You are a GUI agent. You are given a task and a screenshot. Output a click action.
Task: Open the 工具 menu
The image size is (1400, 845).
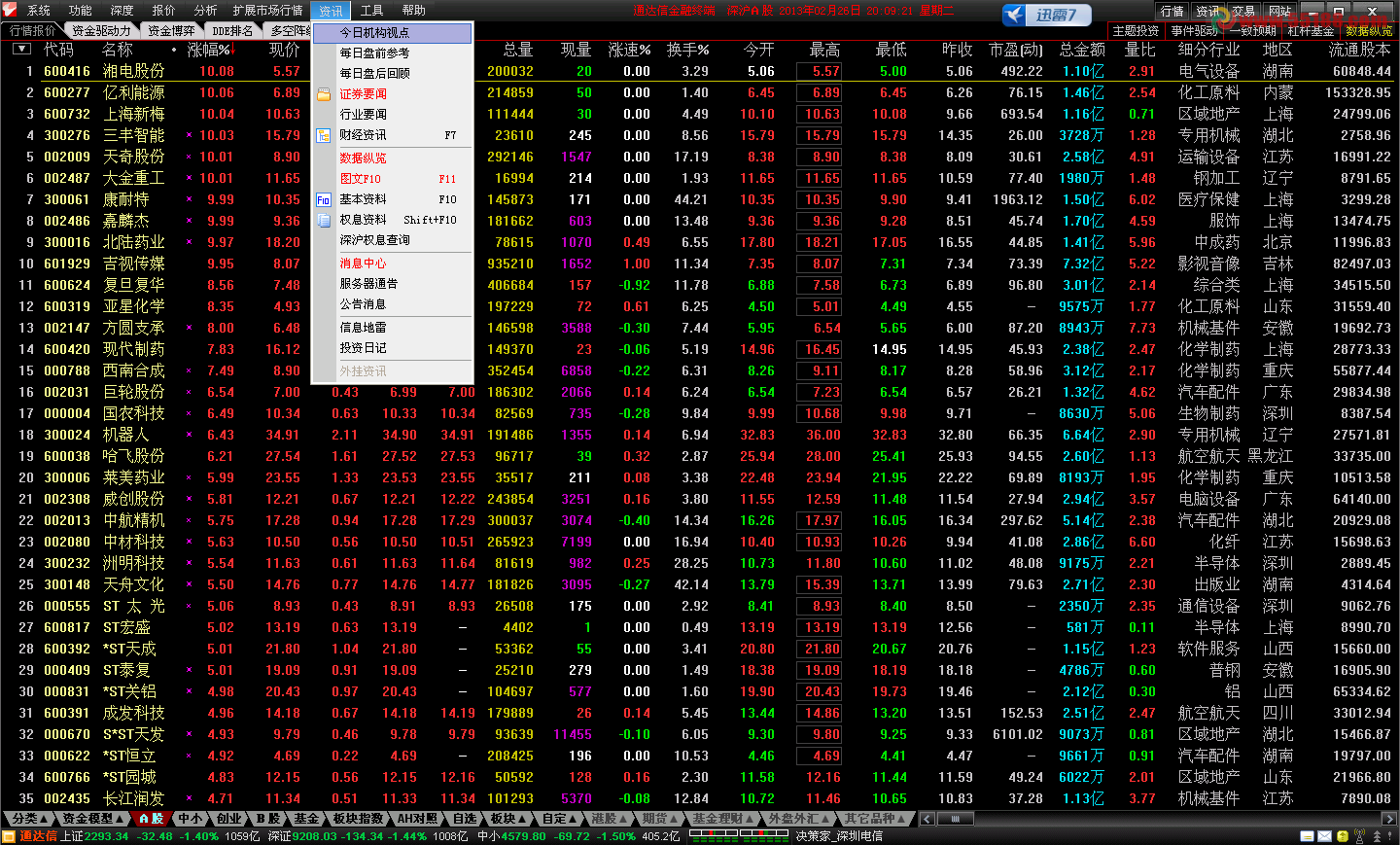372,11
